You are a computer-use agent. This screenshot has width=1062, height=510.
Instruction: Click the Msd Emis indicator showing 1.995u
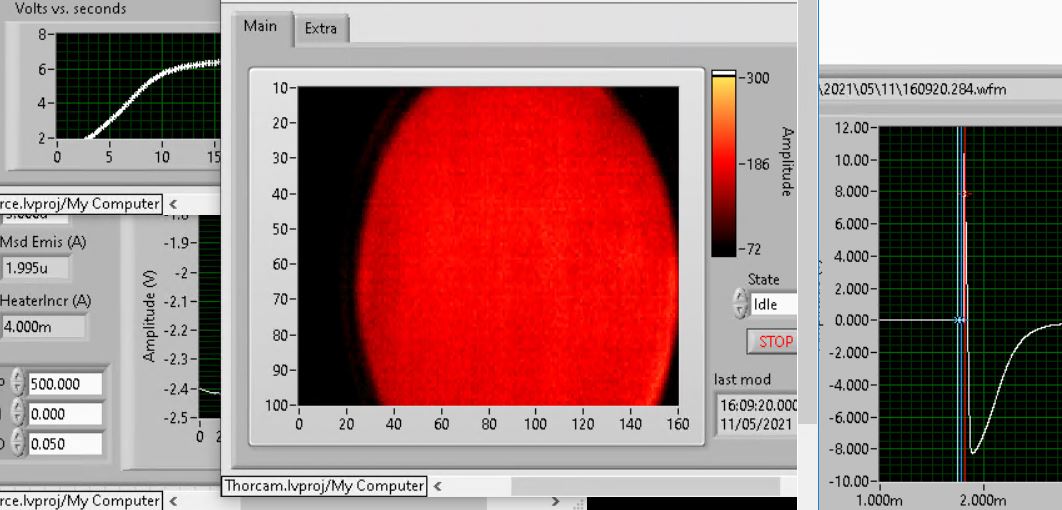tap(36, 268)
